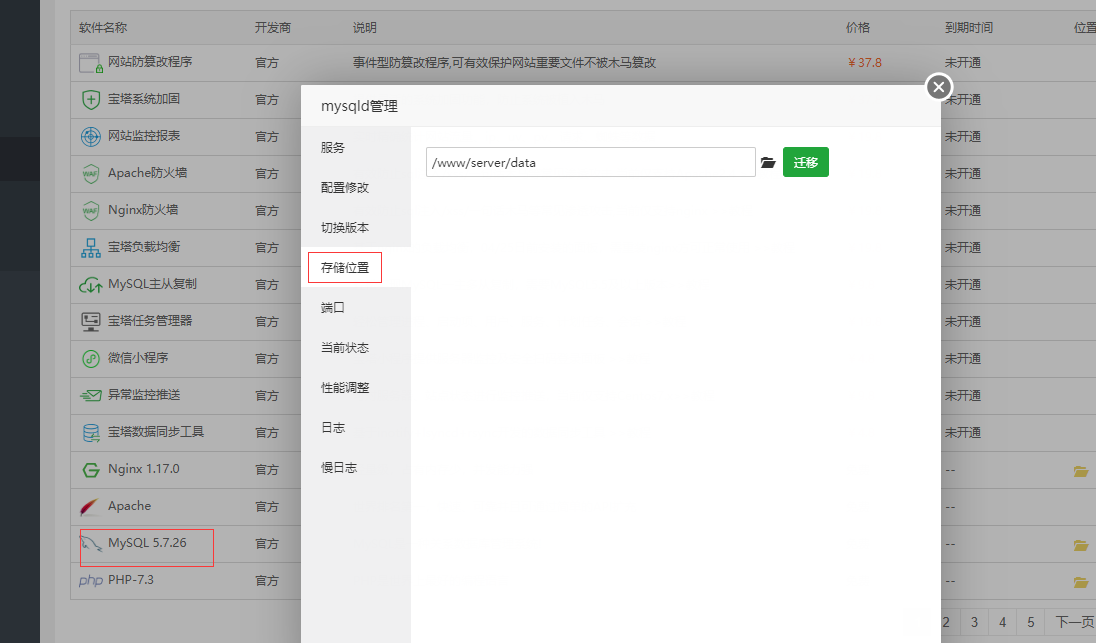Image resolution: width=1096 pixels, height=643 pixels.
Task: Go to page 3
Action: (x=974, y=622)
